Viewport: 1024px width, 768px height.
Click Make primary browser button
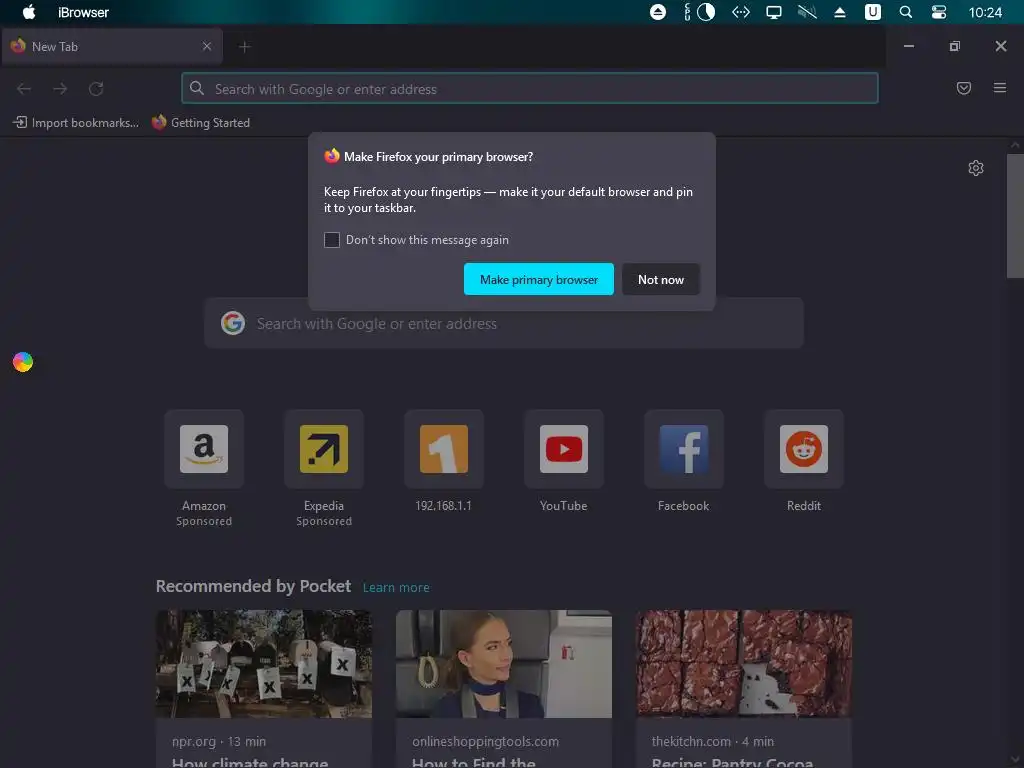pyautogui.click(x=539, y=280)
